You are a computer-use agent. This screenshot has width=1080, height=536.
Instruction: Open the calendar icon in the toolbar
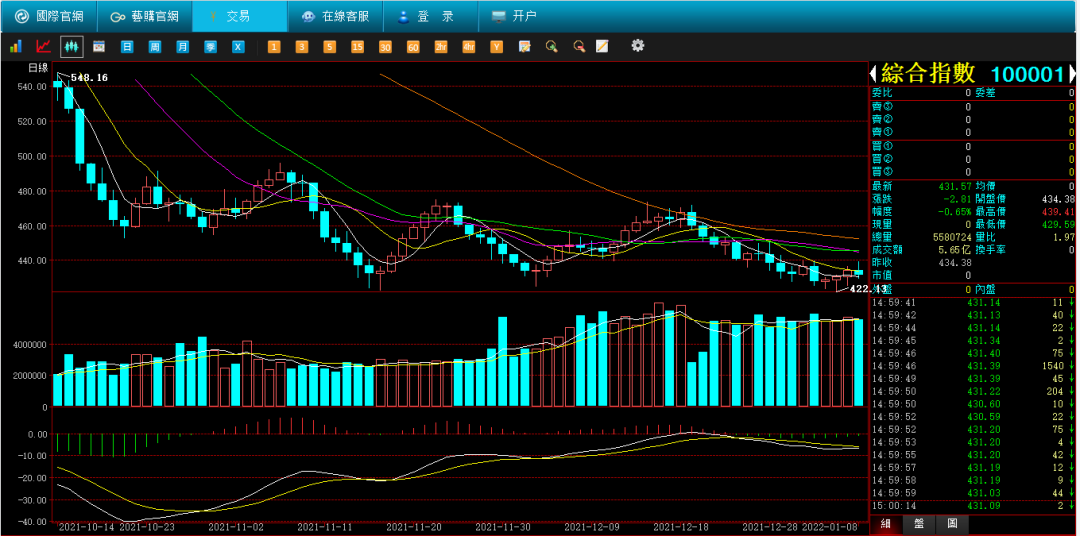click(98, 47)
